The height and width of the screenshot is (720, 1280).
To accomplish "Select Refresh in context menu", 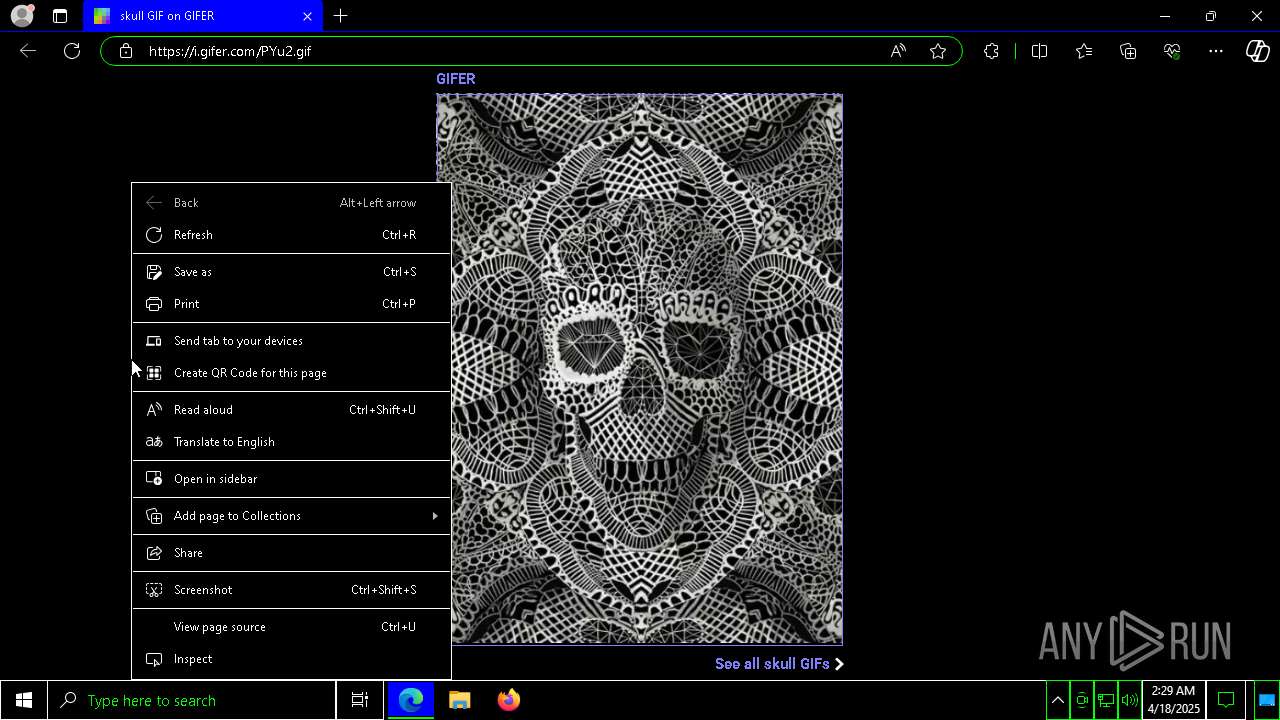I will click(291, 235).
